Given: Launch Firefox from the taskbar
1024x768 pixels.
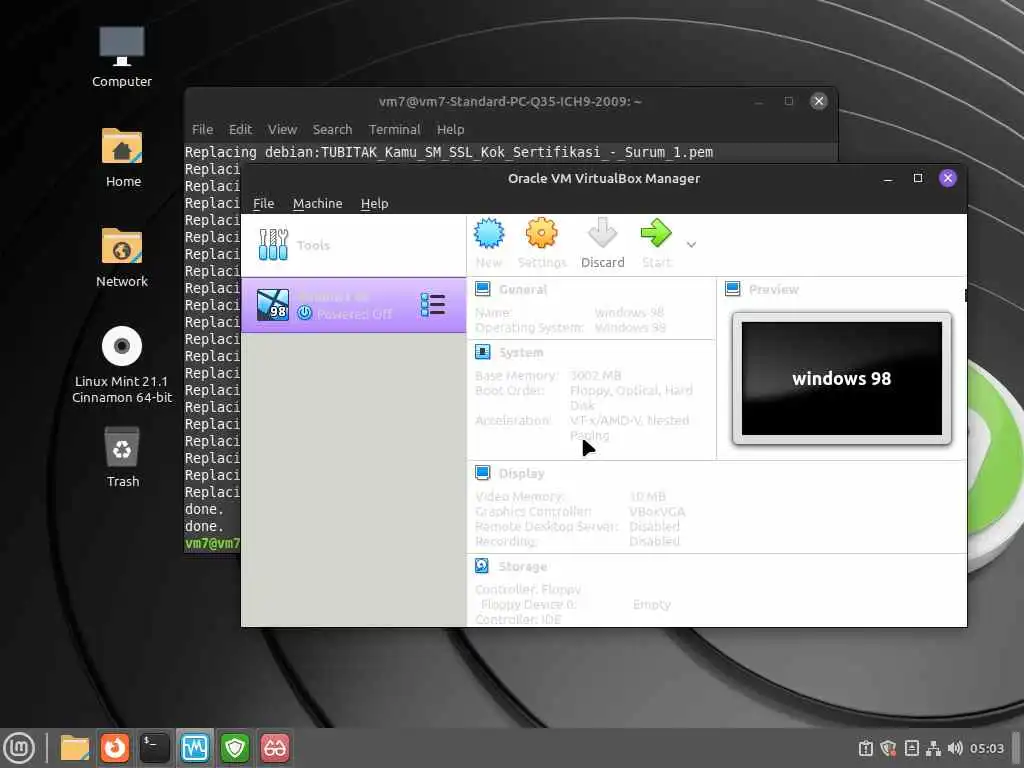Looking at the screenshot, I should tap(115, 748).
